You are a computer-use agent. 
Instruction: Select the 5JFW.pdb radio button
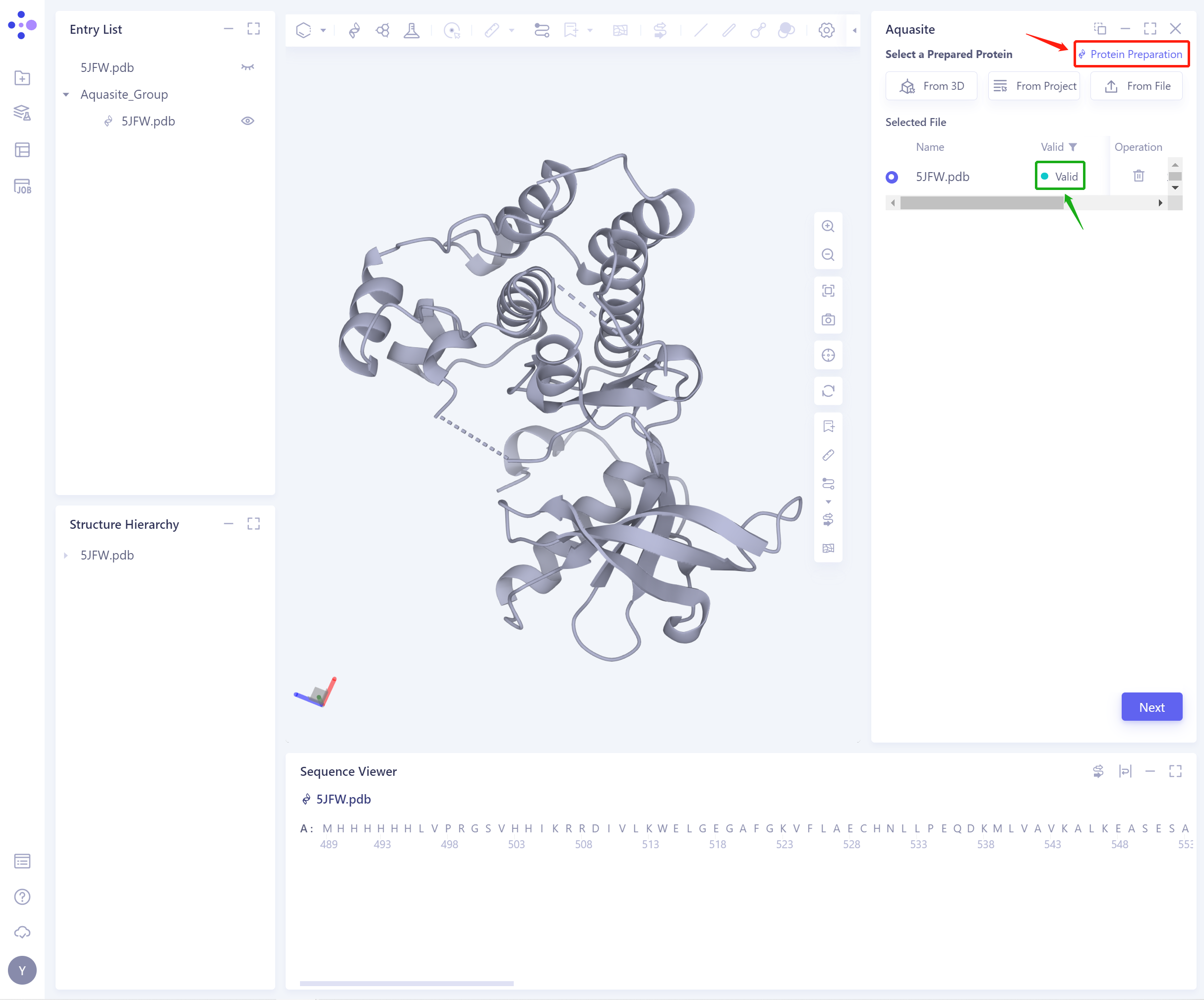coord(891,177)
